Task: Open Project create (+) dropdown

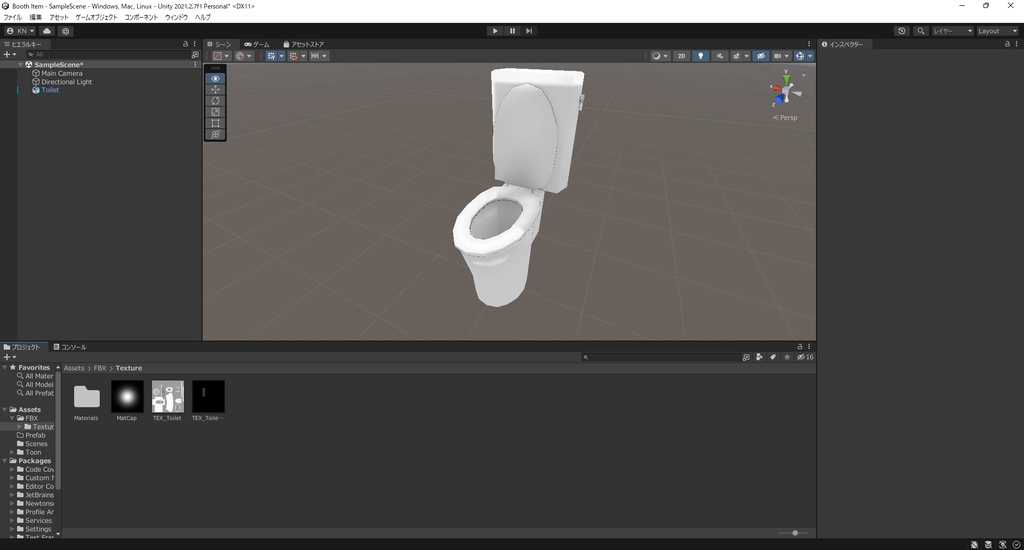Action: (9, 357)
